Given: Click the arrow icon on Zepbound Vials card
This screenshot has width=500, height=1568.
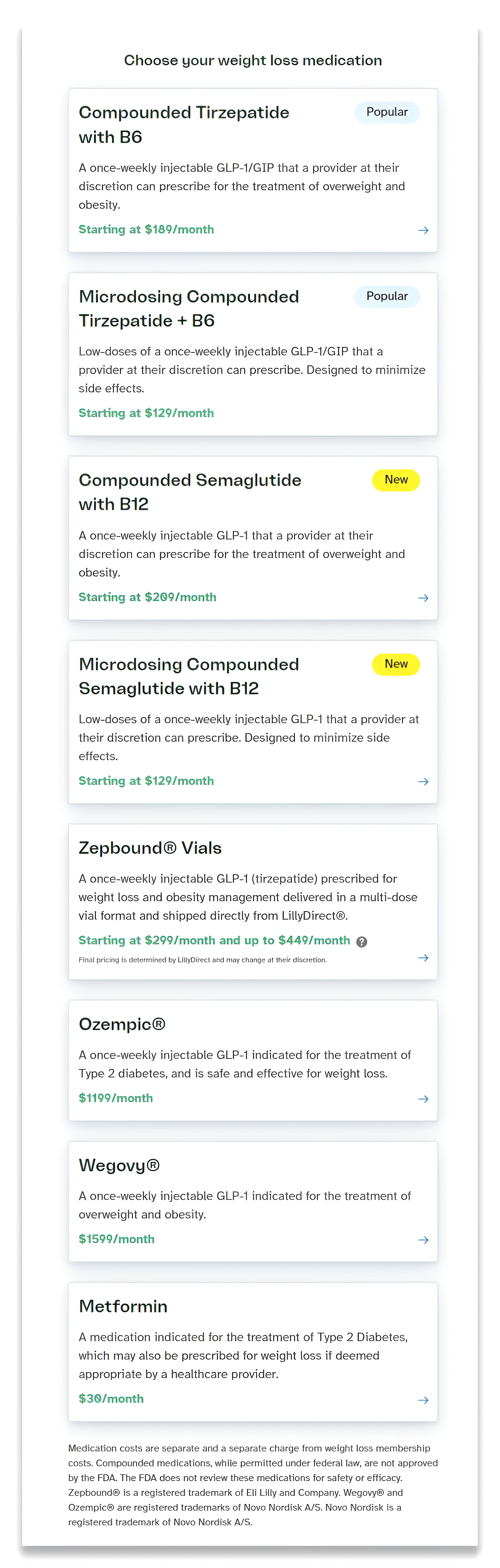Looking at the screenshot, I should coord(423,957).
